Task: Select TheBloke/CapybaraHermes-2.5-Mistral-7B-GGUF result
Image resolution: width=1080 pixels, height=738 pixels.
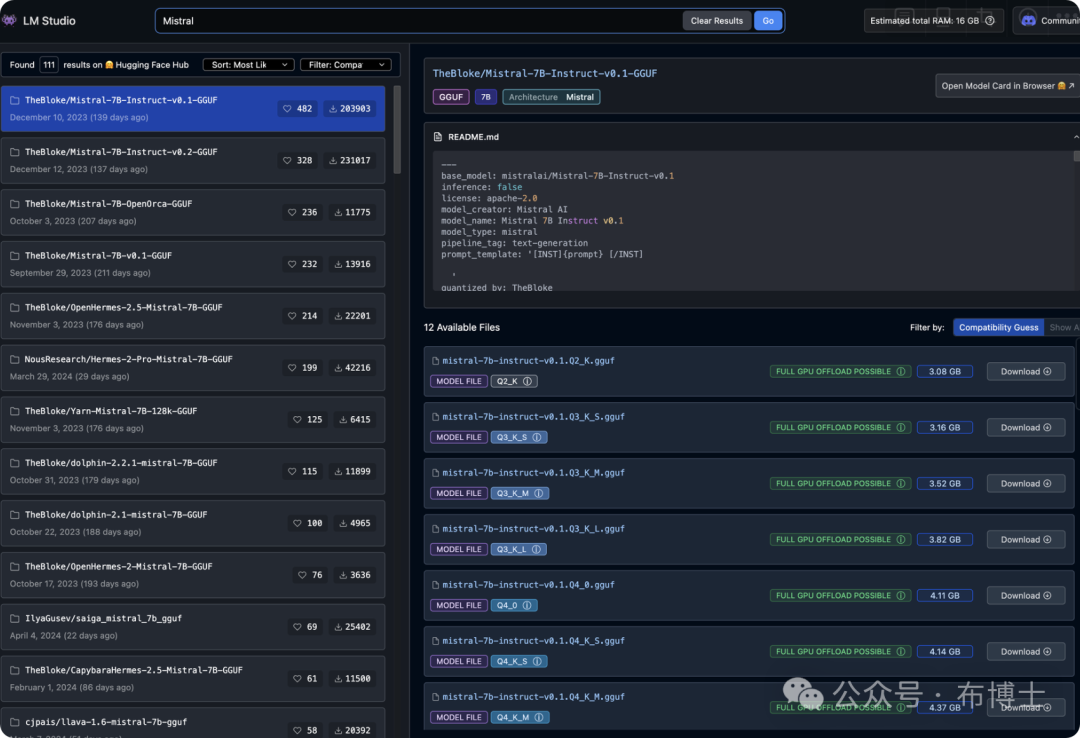Action: coord(193,679)
